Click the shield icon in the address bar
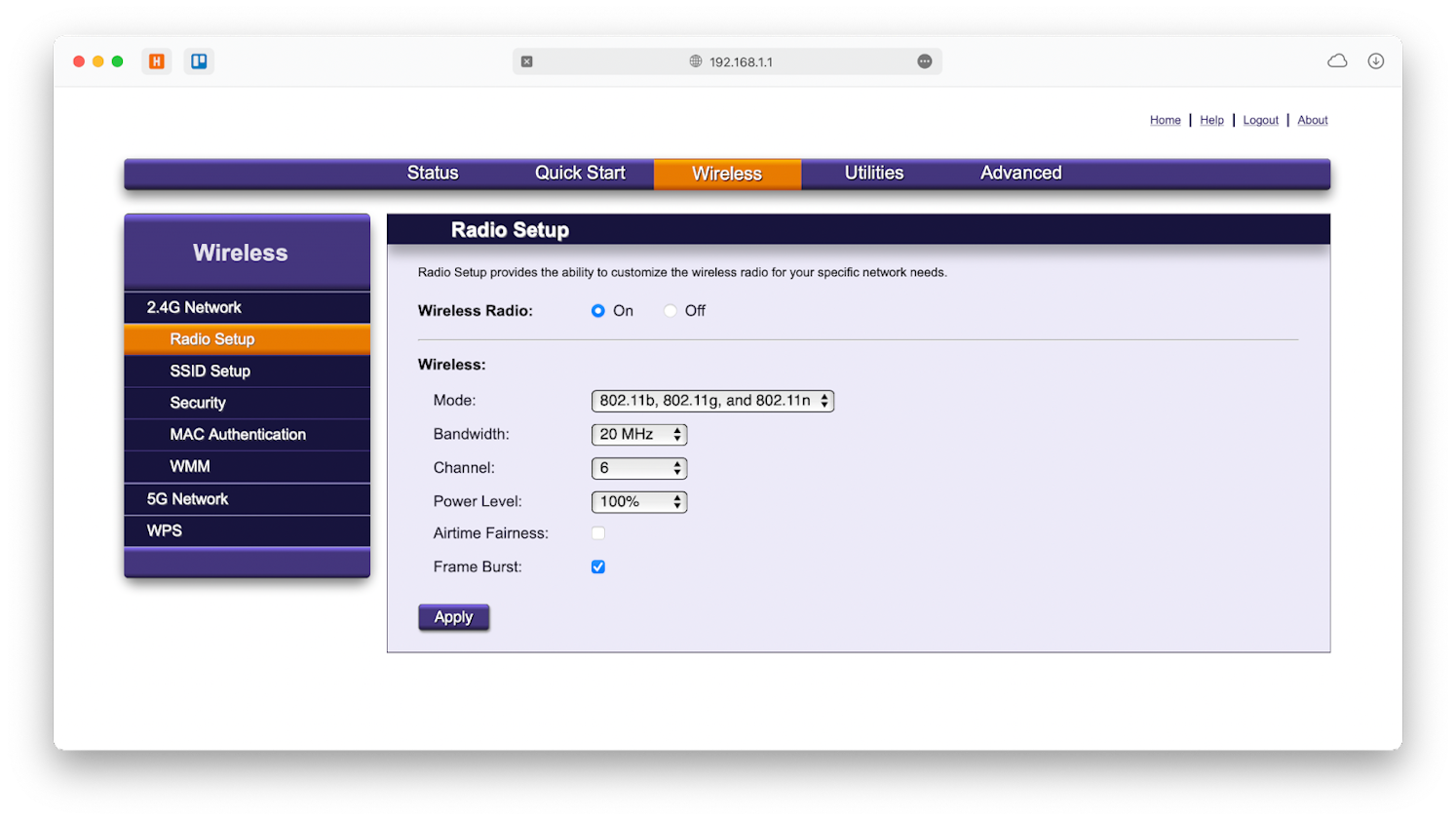This screenshot has height=821, width=1456. [x=527, y=60]
